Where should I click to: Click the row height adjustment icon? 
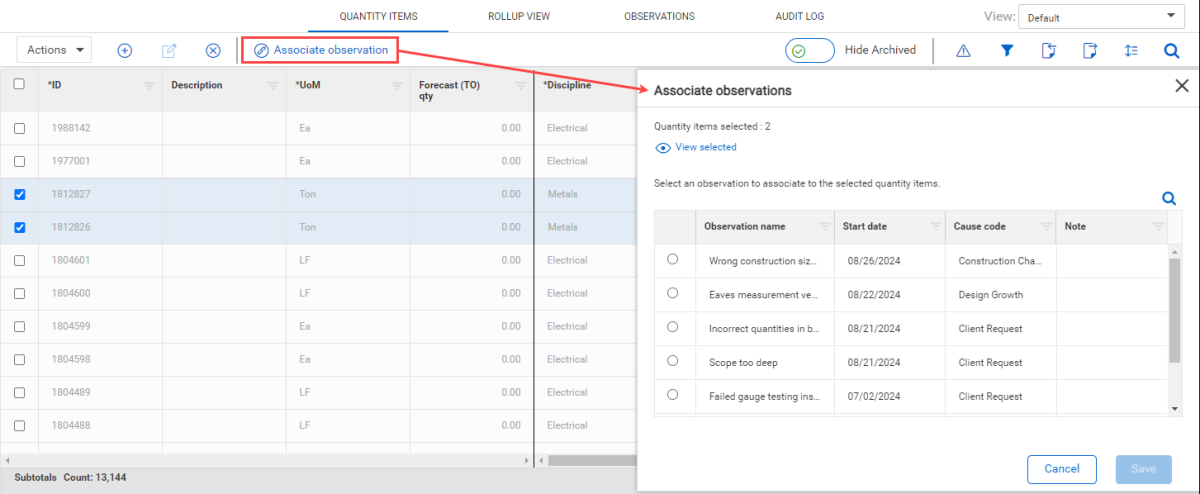pyautogui.click(x=1131, y=50)
